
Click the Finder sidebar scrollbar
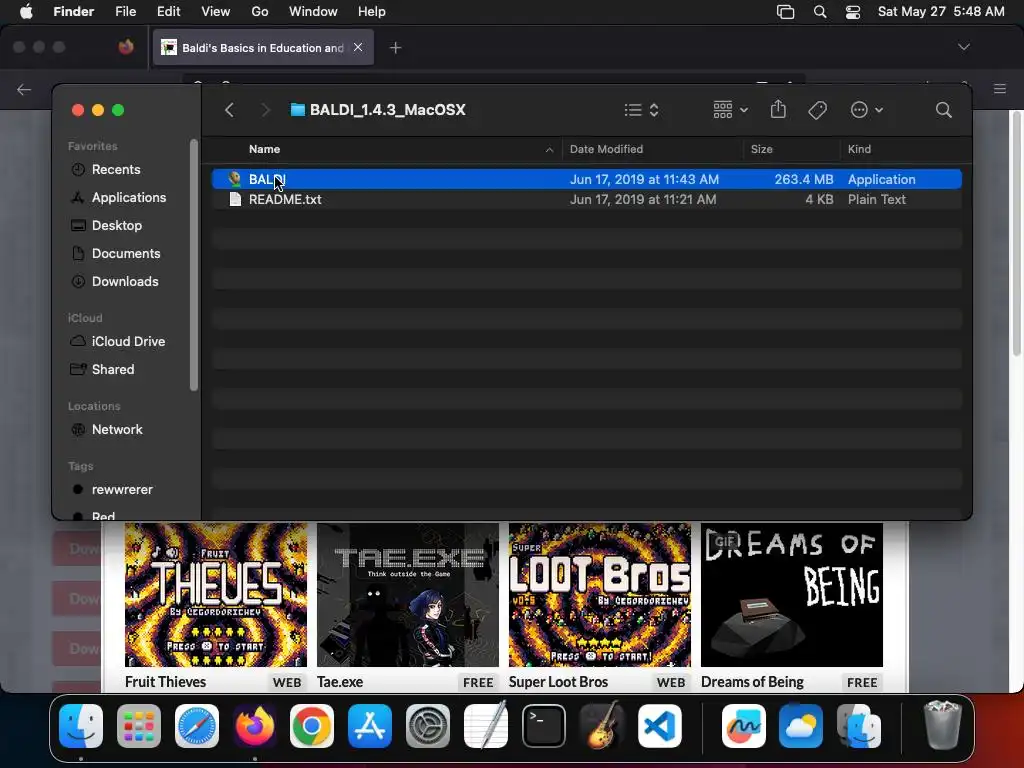[x=193, y=264]
